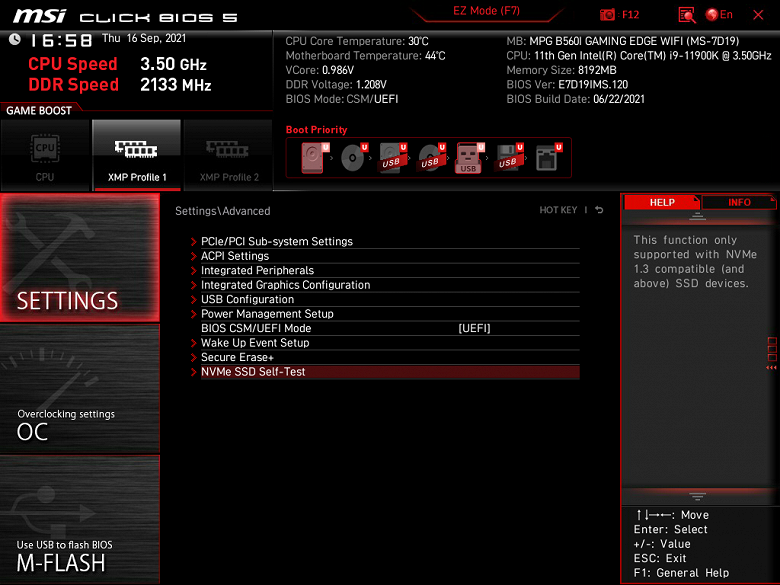Open Power Management Setup
The image size is (780, 585).
(x=390, y=313)
